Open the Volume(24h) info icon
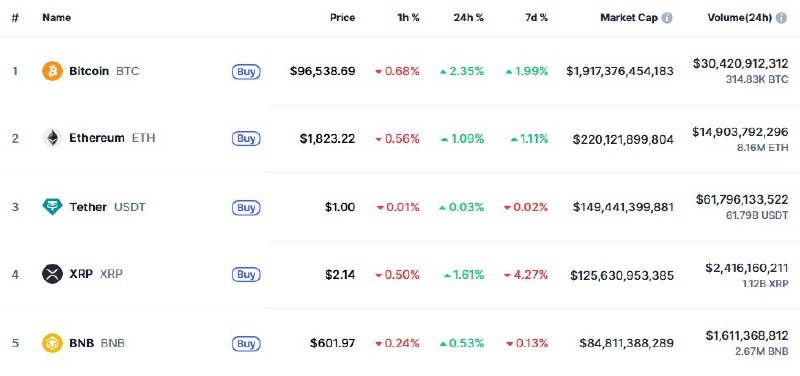Image resolution: width=800 pixels, height=376 pixels. click(x=781, y=18)
